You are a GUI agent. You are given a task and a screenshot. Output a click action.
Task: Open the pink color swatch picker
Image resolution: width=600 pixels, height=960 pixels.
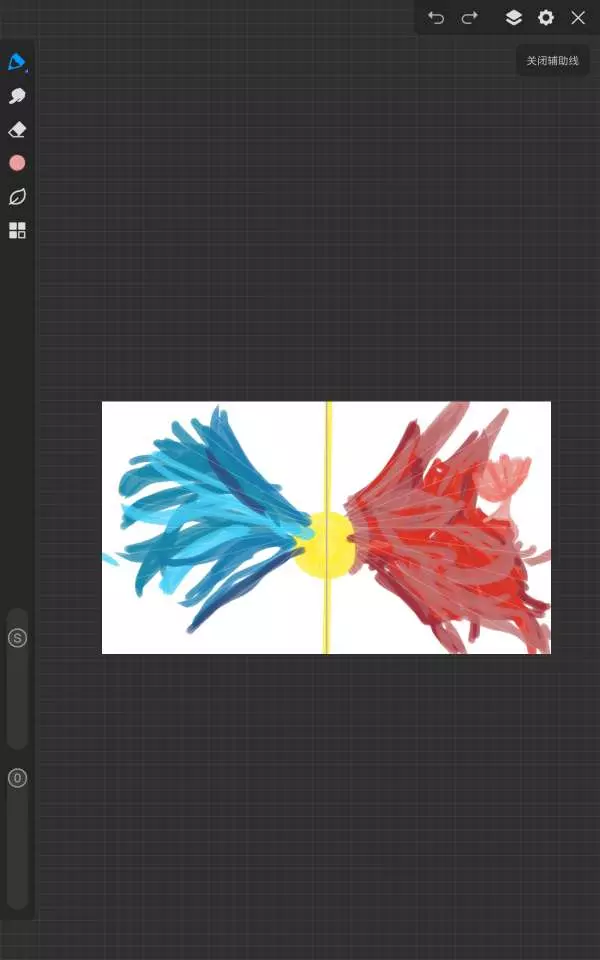(17, 163)
